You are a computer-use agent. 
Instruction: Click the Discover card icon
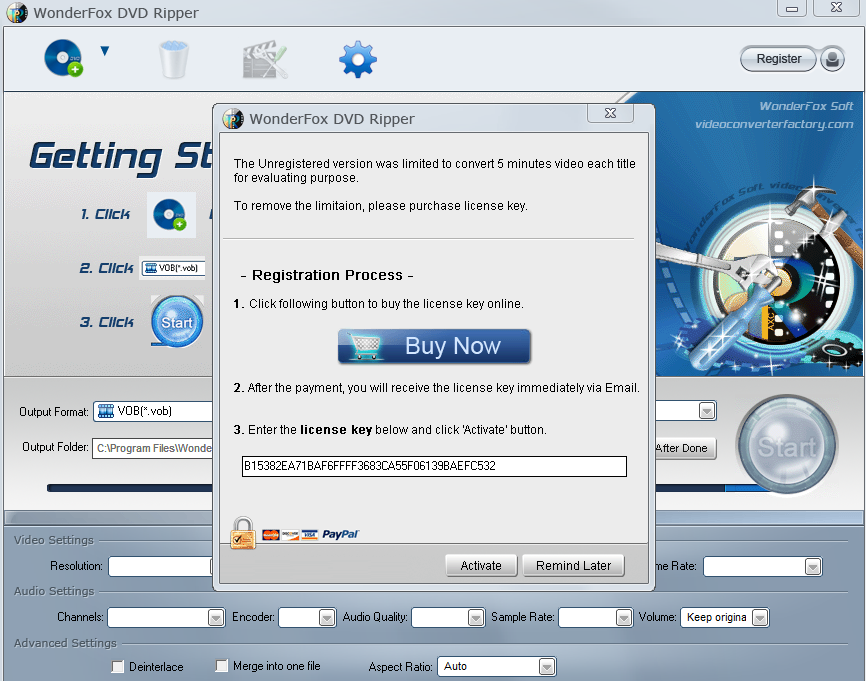(x=290, y=534)
